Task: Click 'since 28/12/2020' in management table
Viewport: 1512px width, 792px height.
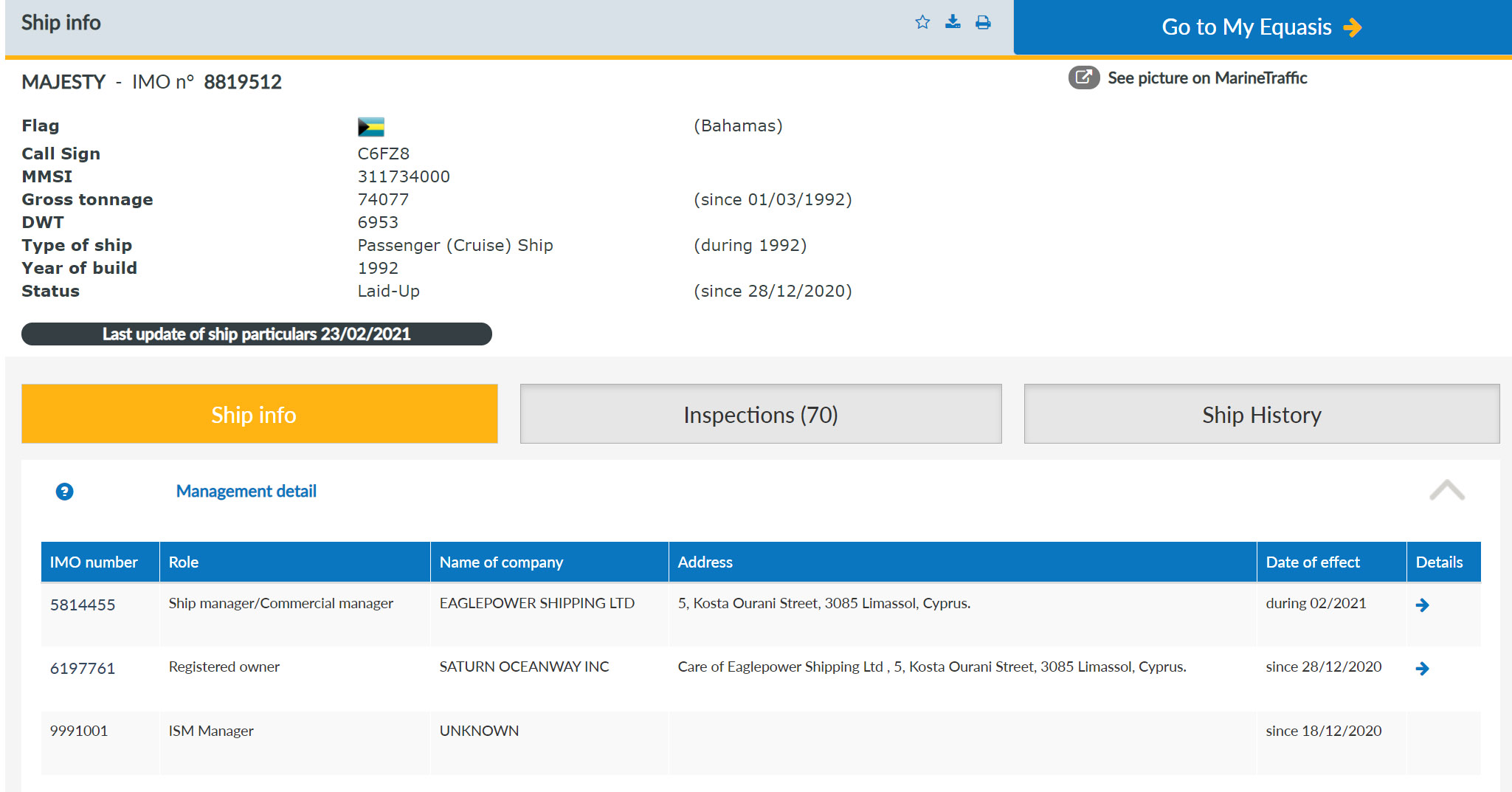Action: pyautogui.click(x=1324, y=667)
